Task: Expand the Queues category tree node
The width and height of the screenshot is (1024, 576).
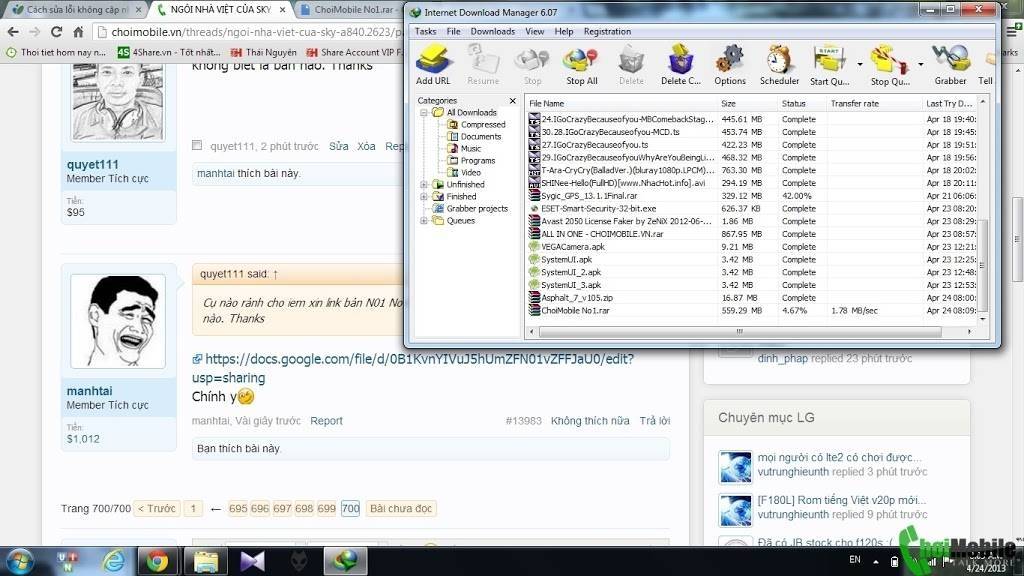Action: [424, 221]
